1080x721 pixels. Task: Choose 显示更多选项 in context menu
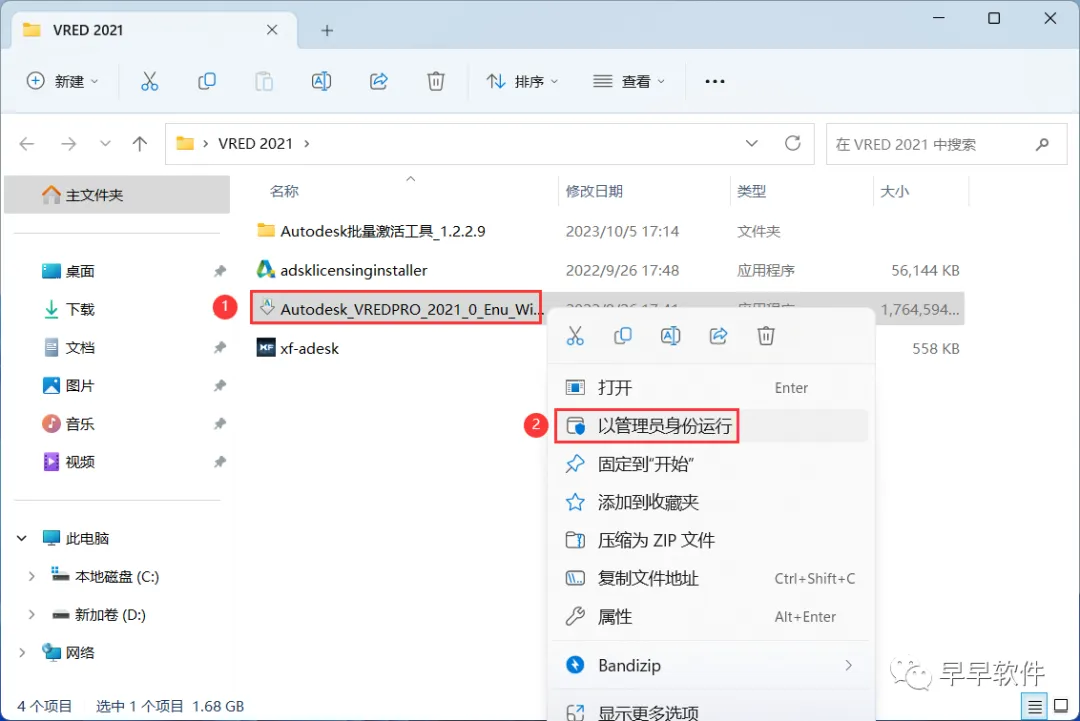coord(712,711)
